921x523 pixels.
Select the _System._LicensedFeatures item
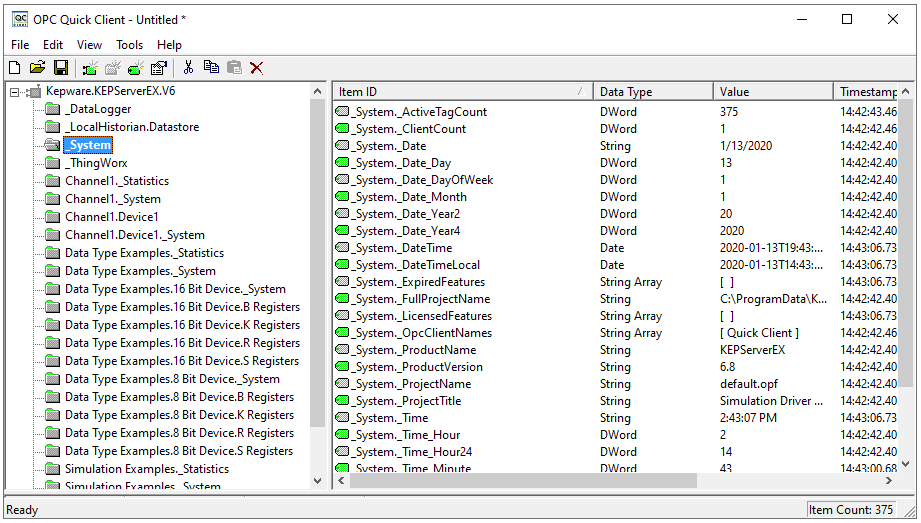pyautogui.click(x=423, y=316)
